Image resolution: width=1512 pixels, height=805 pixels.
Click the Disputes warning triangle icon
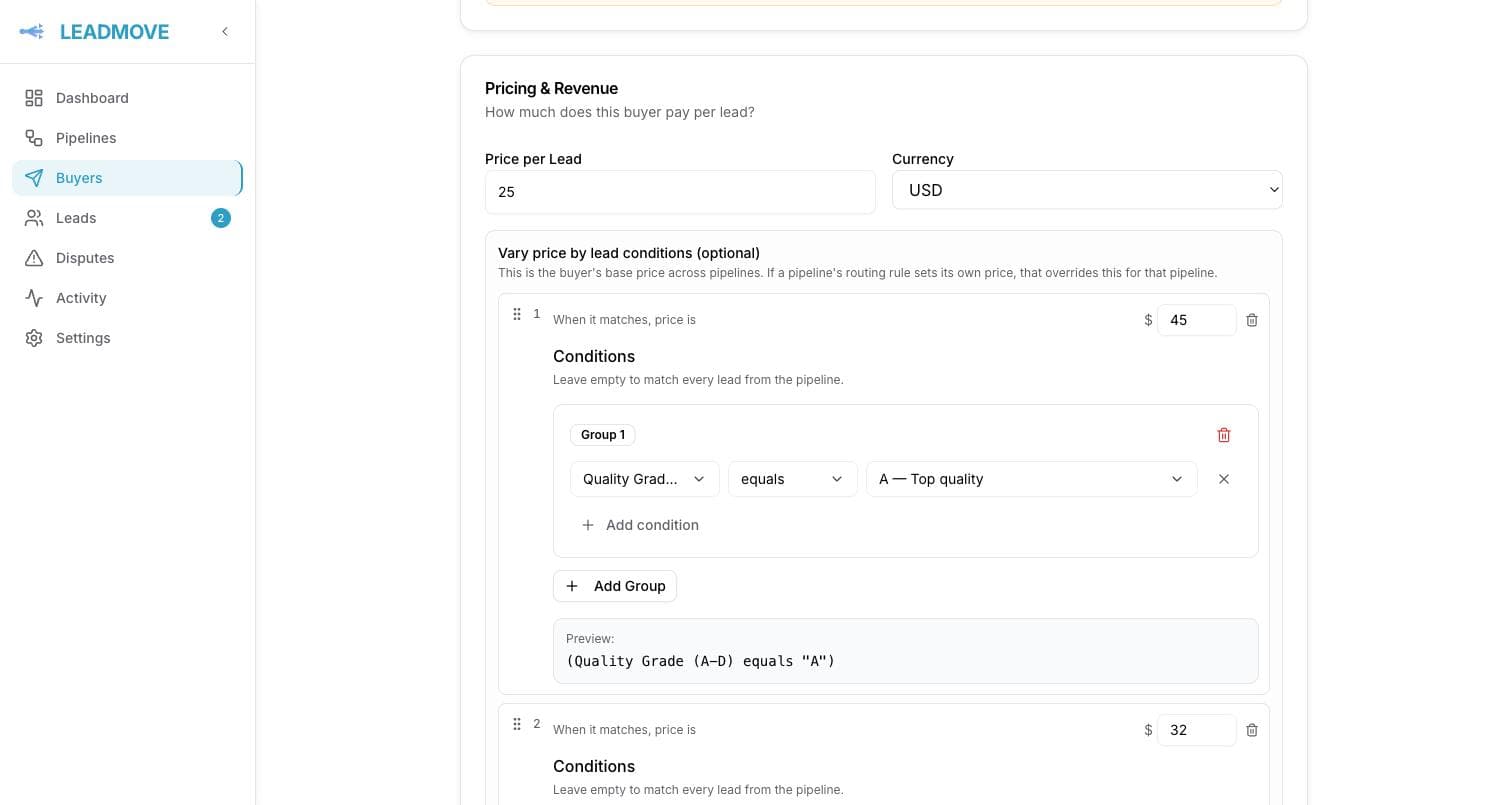click(34, 258)
